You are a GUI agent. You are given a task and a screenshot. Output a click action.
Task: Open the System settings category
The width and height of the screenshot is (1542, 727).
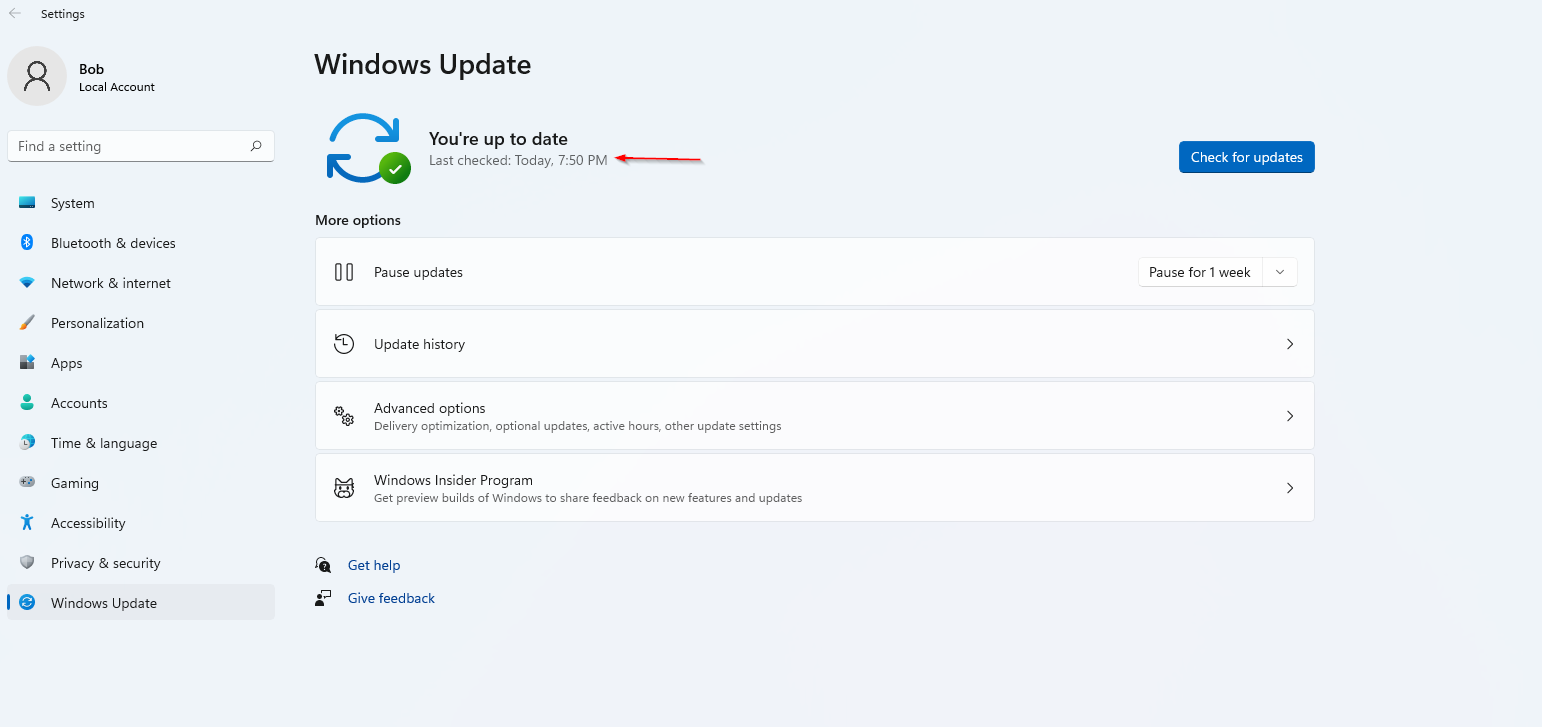click(x=73, y=203)
